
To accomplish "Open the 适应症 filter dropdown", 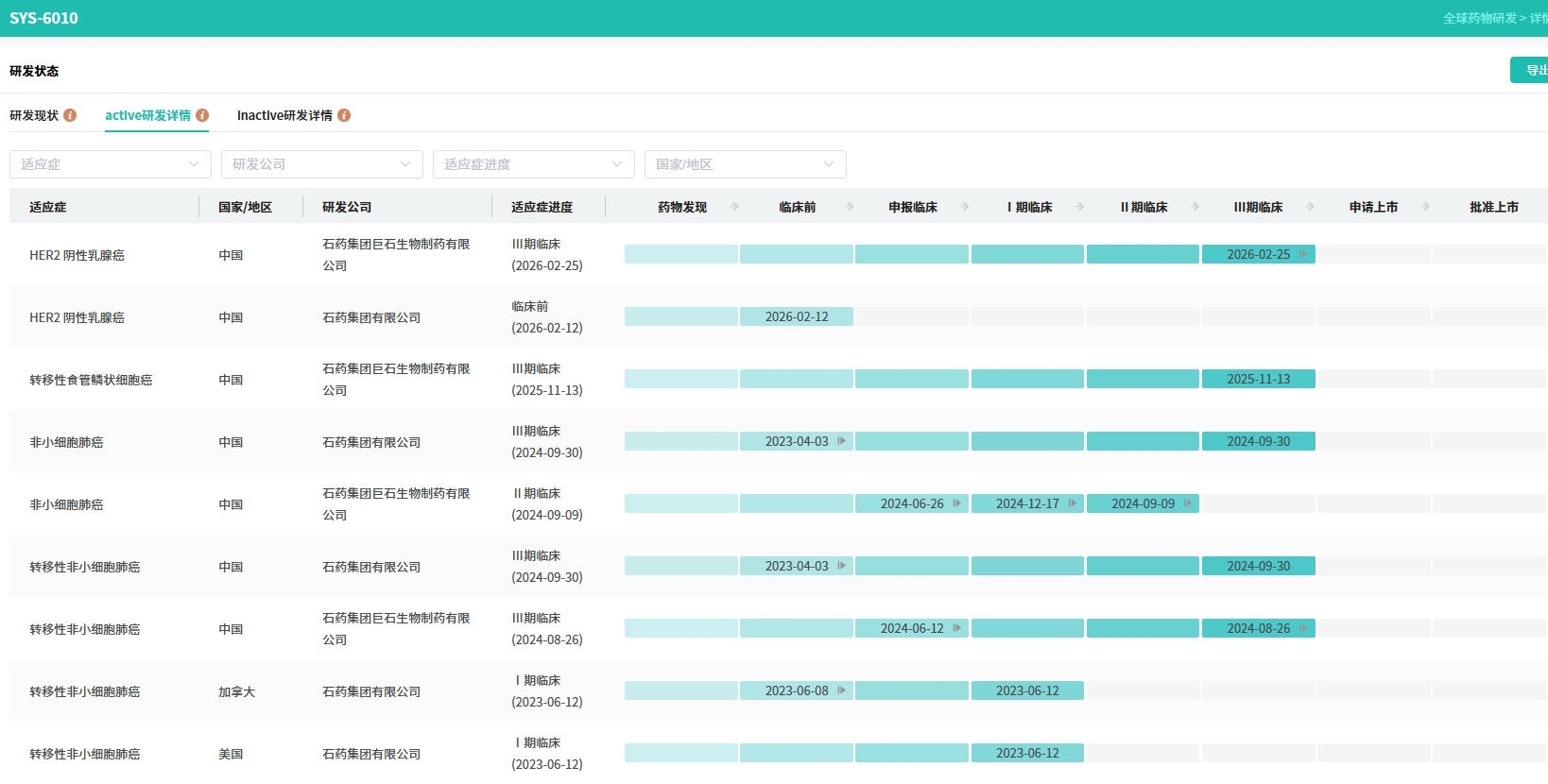I will click(x=110, y=164).
